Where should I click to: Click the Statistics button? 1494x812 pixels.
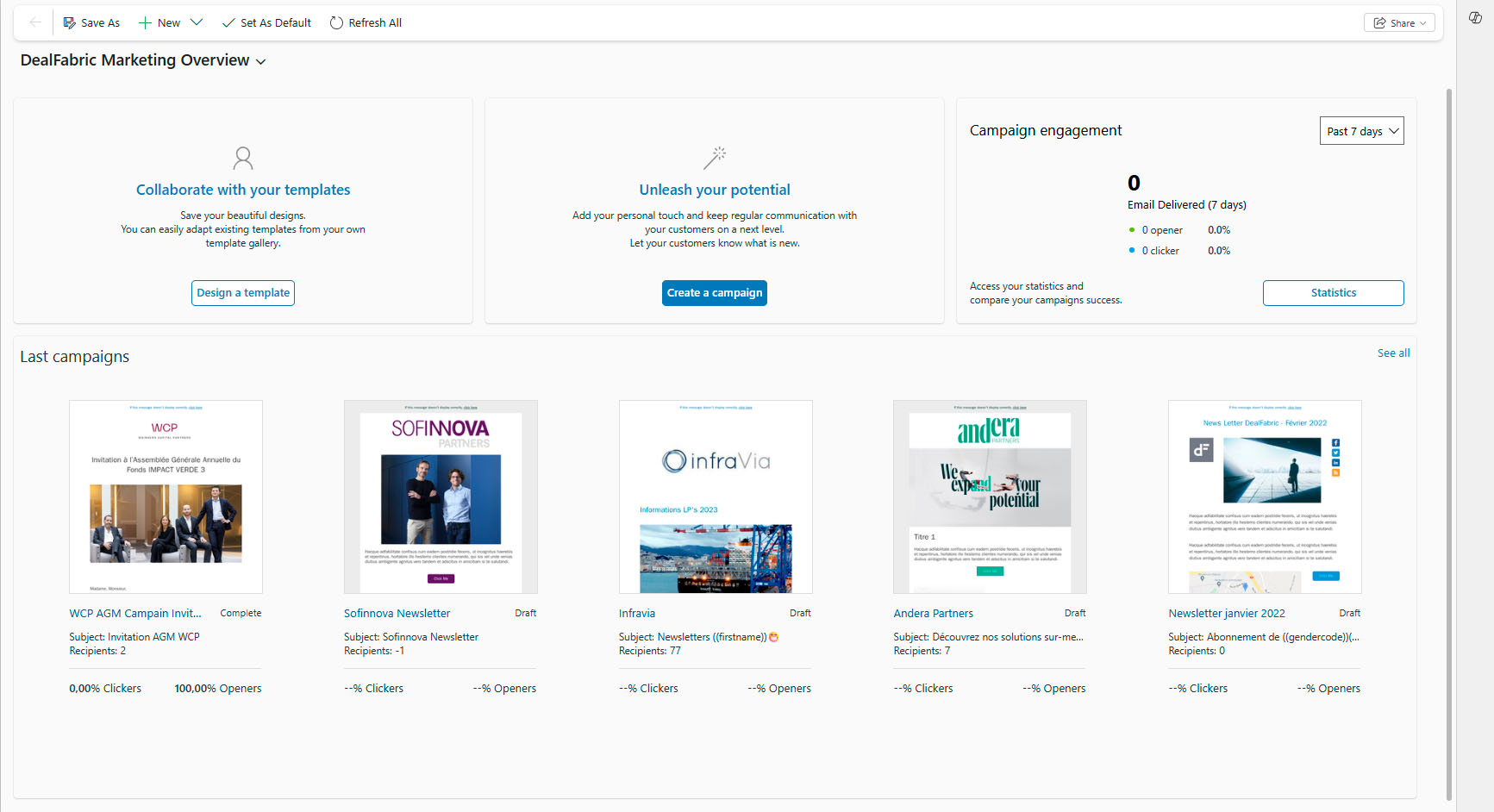click(1334, 293)
